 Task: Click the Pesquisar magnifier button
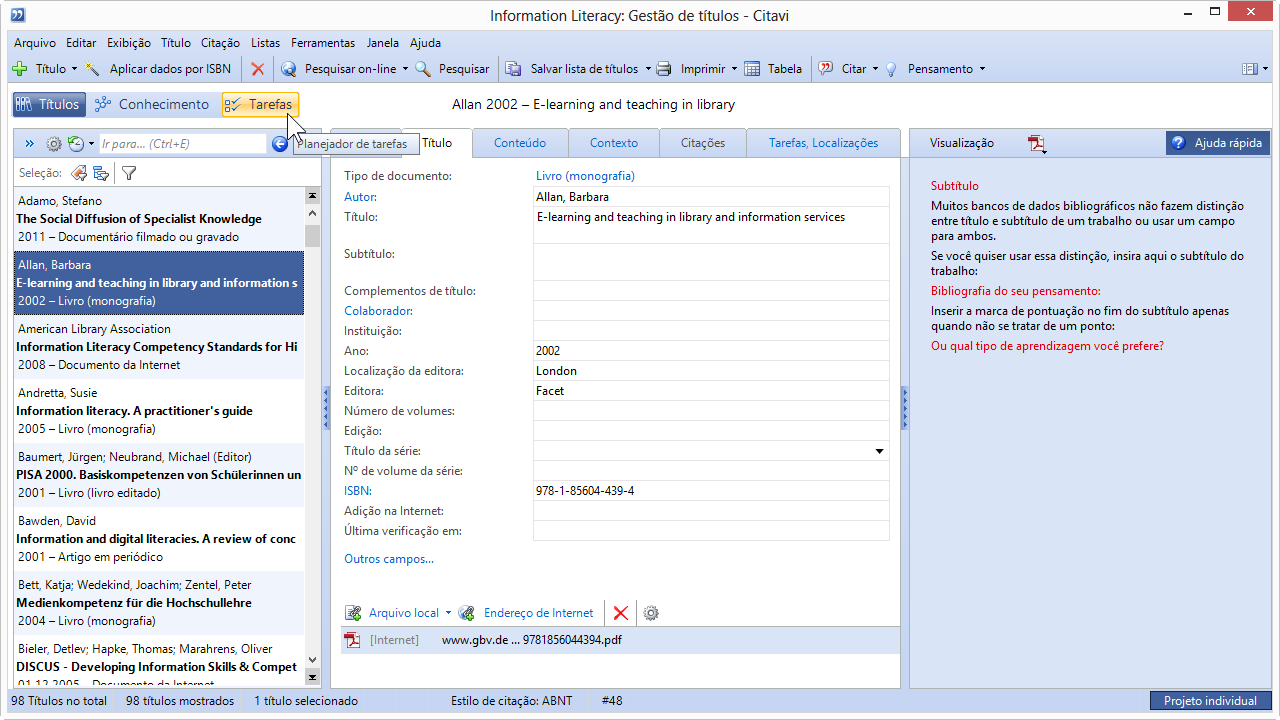(x=452, y=69)
